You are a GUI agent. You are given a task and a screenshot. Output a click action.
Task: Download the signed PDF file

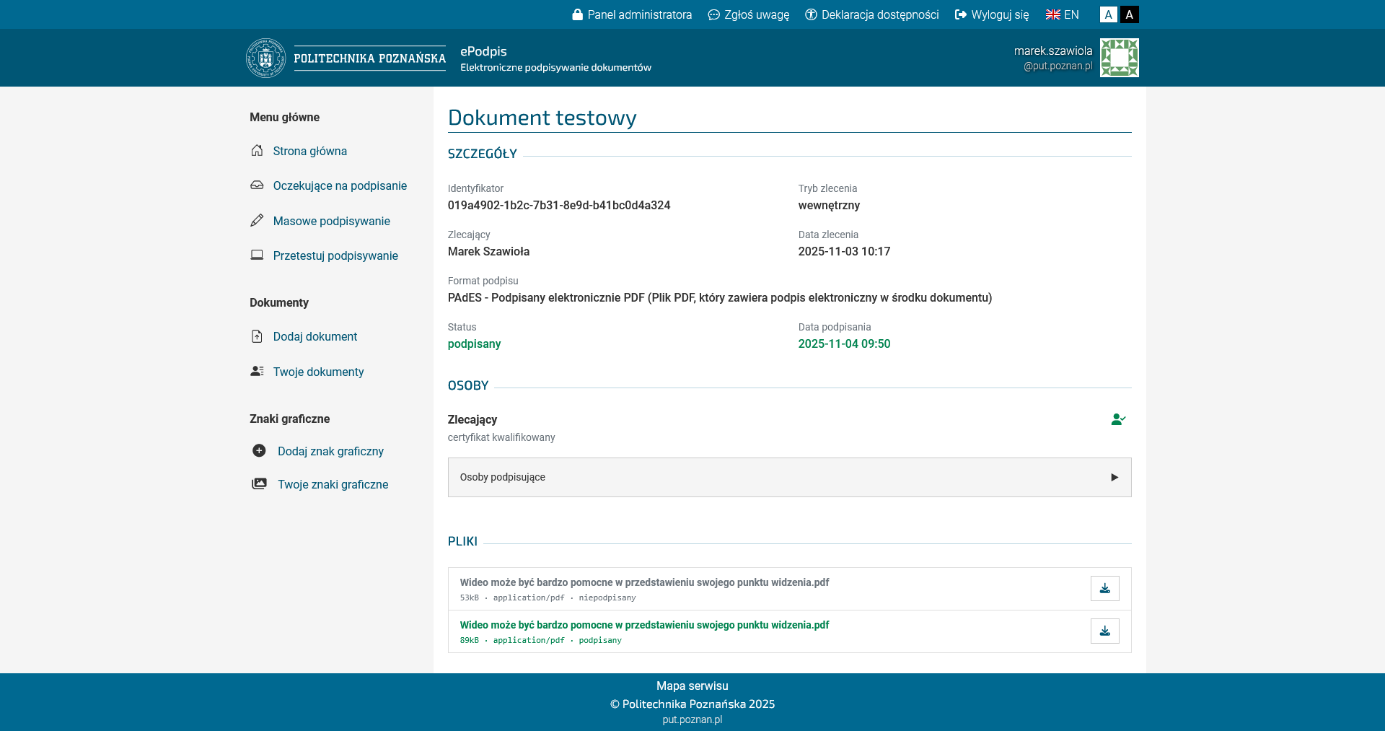tap(1104, 631)
